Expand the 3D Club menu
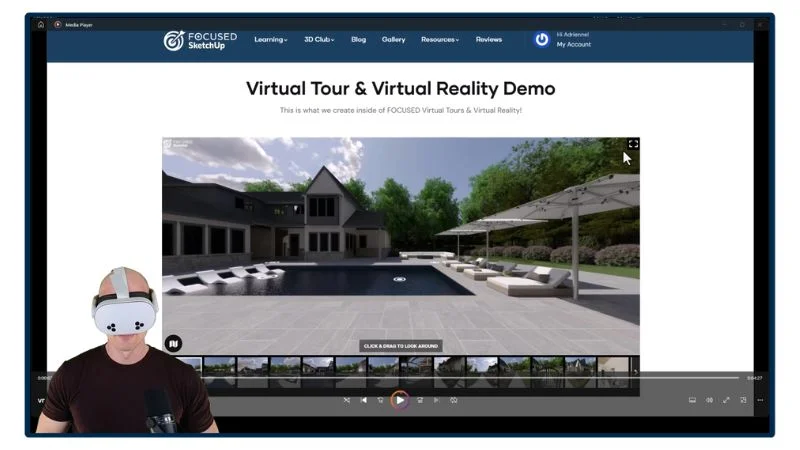800x450 pixels. [x=319, y=40]
